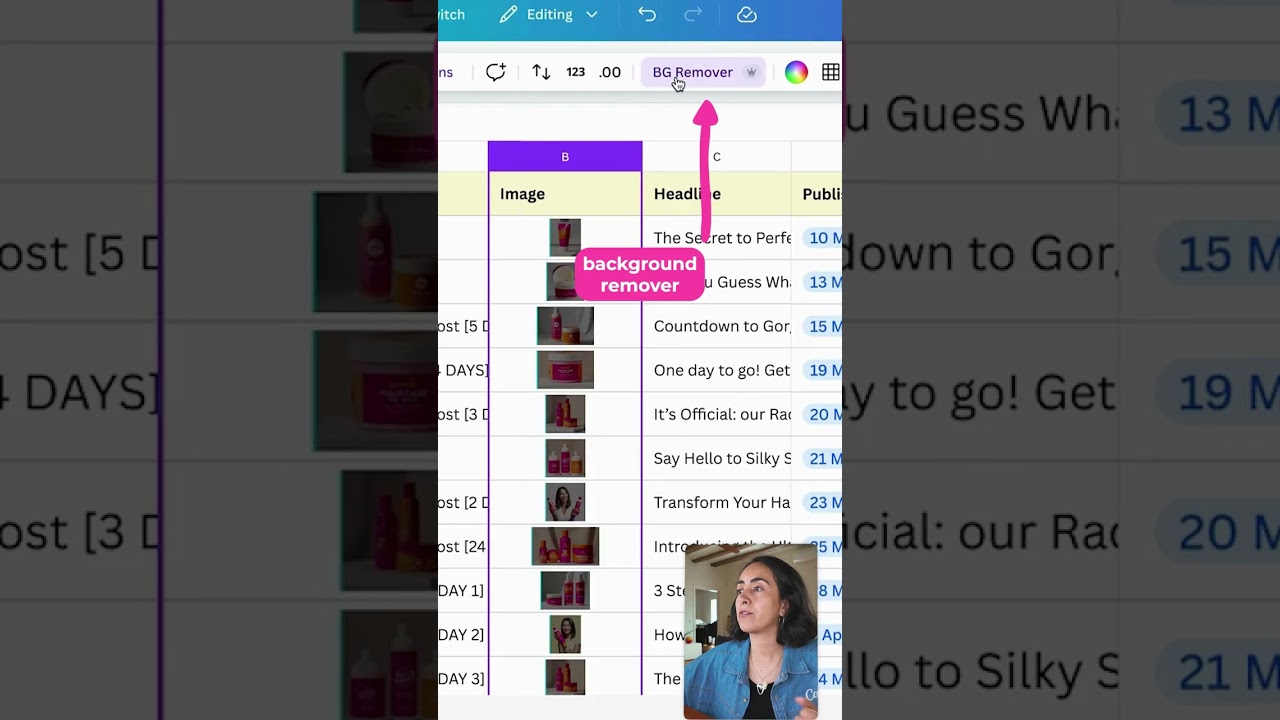Launch BG Remover

[704, 72]
